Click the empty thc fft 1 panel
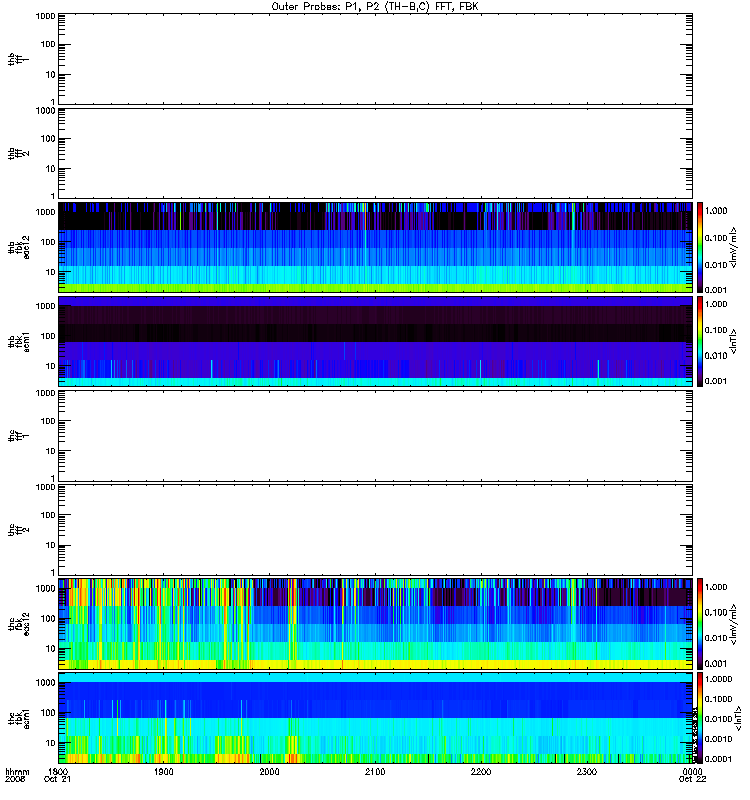 (375, 436)
